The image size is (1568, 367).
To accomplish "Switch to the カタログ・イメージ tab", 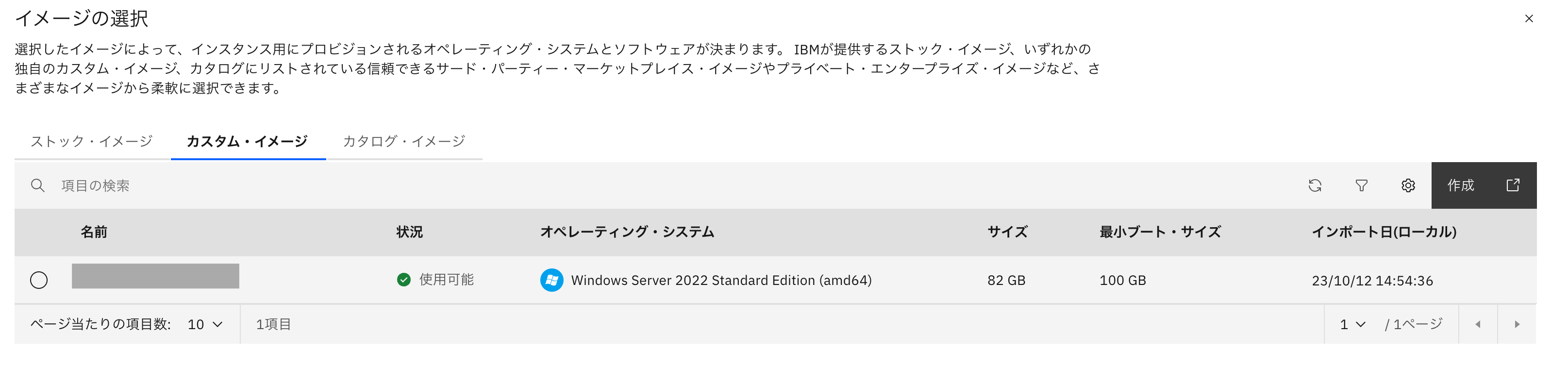I will click(x=403, y=141).
